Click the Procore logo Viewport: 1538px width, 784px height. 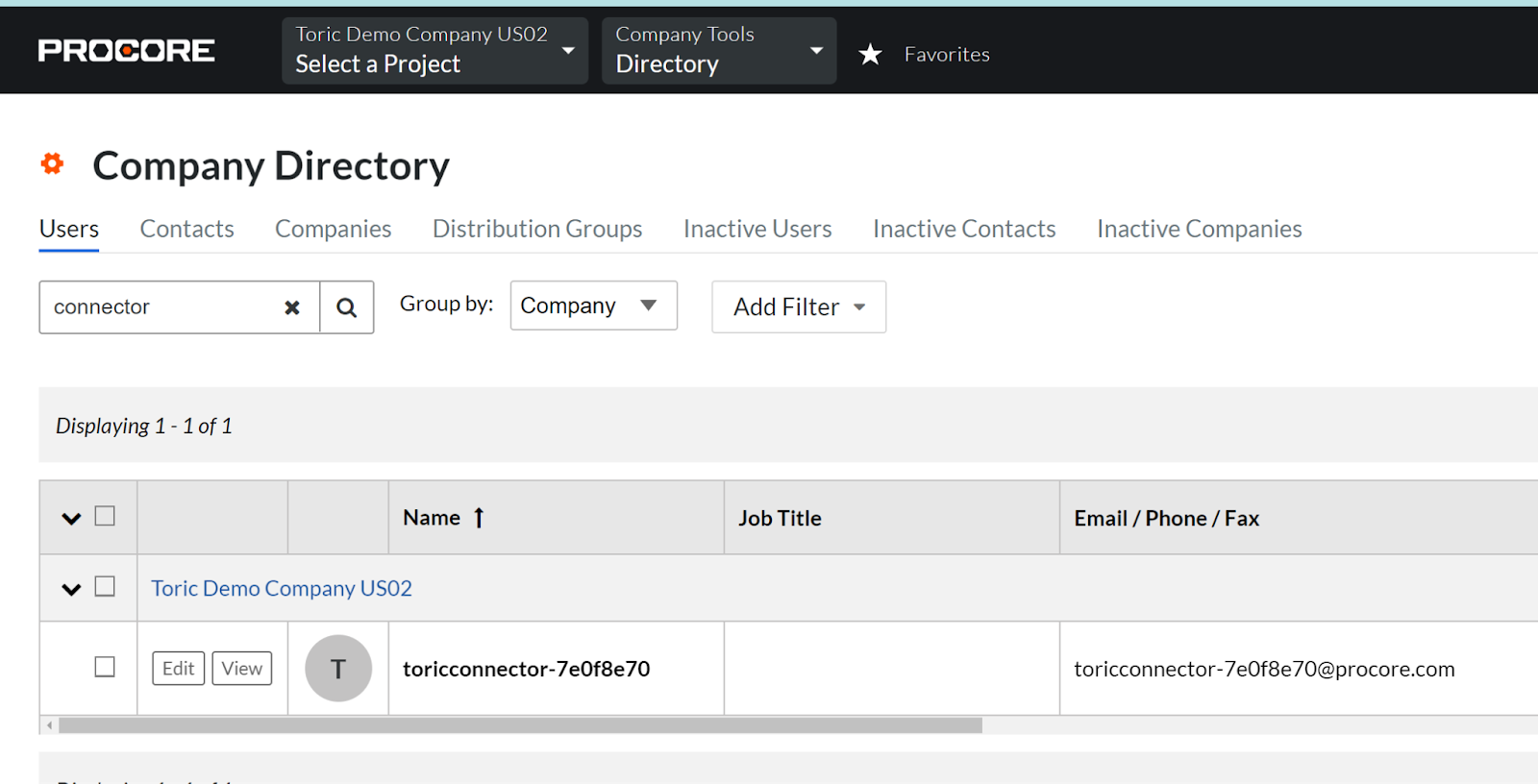click(x=126, y=51)
